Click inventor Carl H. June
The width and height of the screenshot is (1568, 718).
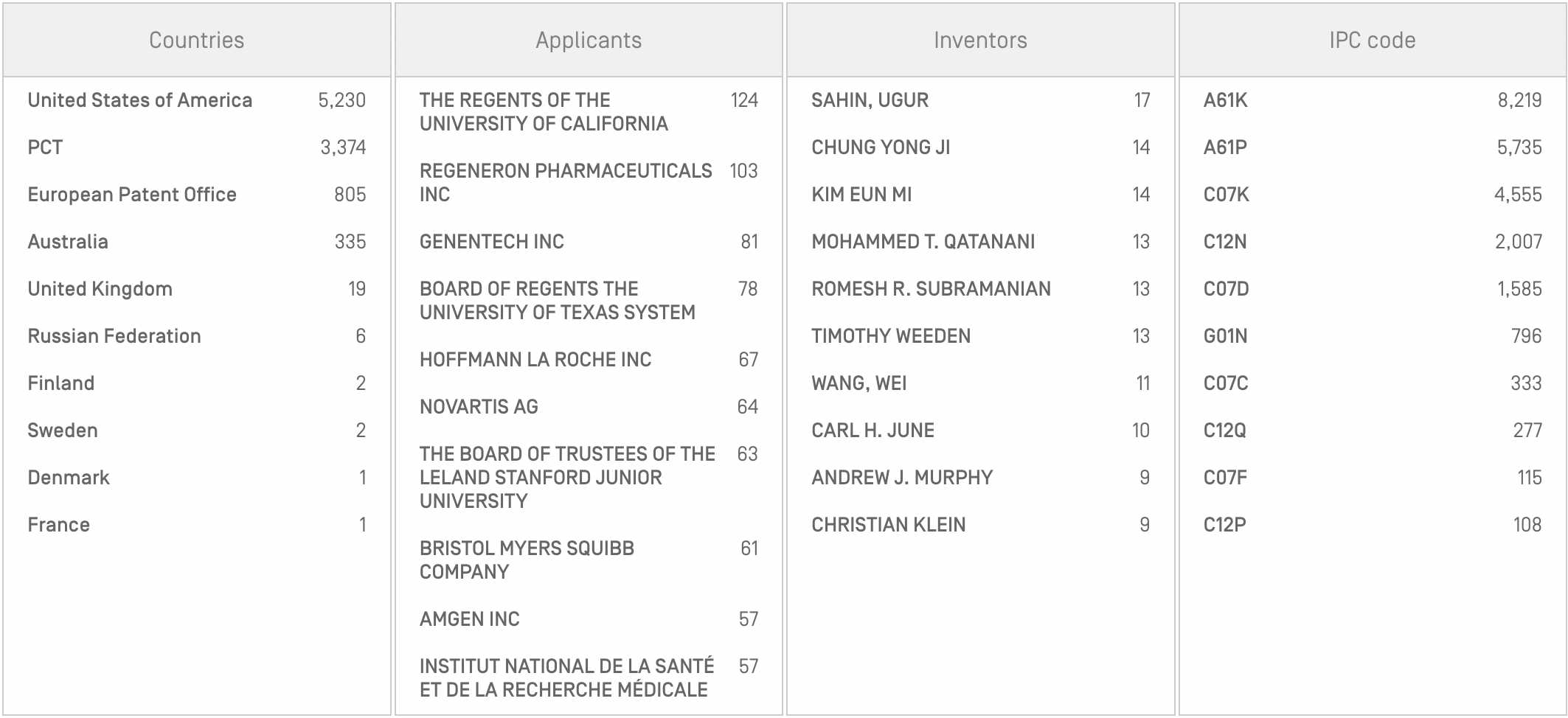click(x=873, y=431)
